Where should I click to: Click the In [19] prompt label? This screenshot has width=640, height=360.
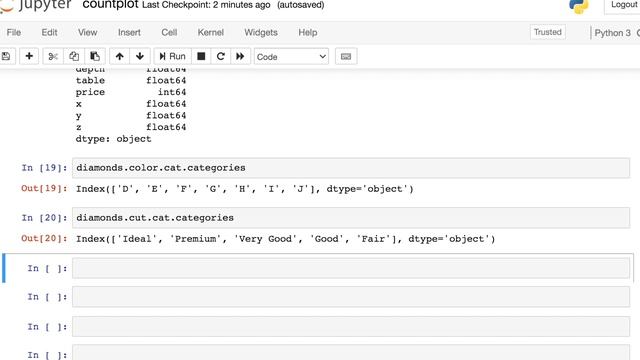tap(44, 168)
